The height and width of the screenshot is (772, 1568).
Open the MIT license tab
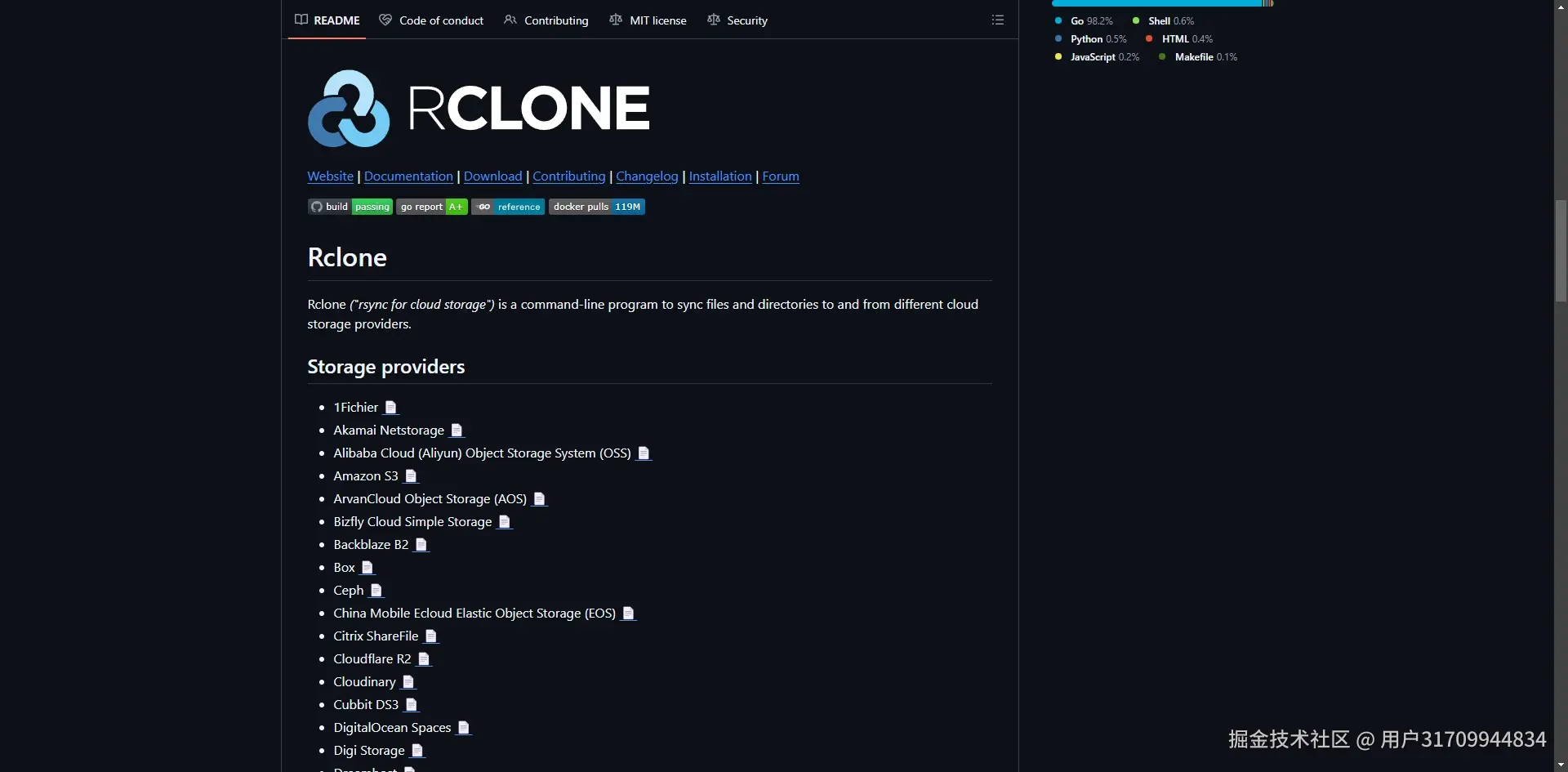[648, 20]
